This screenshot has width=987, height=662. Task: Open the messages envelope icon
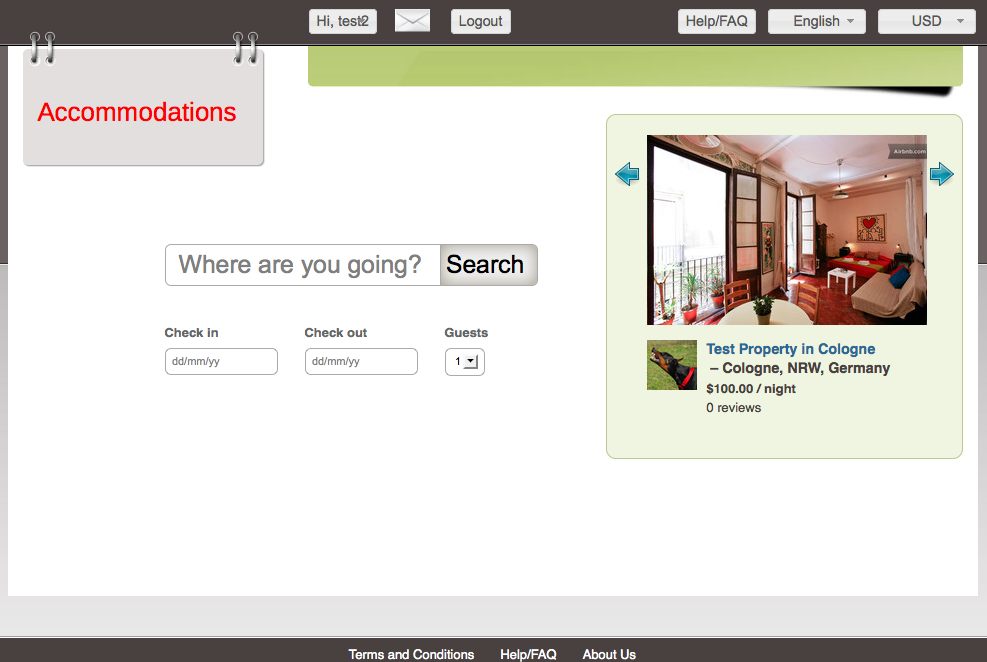click(412, 21)
